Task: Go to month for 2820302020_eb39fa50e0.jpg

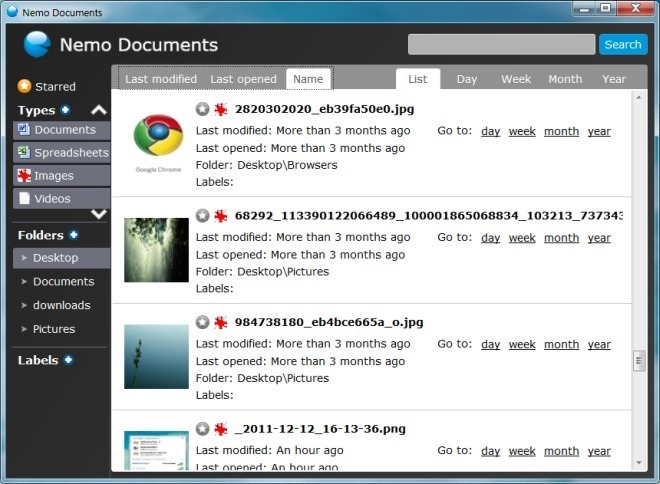Action: (x=562, y=131)
